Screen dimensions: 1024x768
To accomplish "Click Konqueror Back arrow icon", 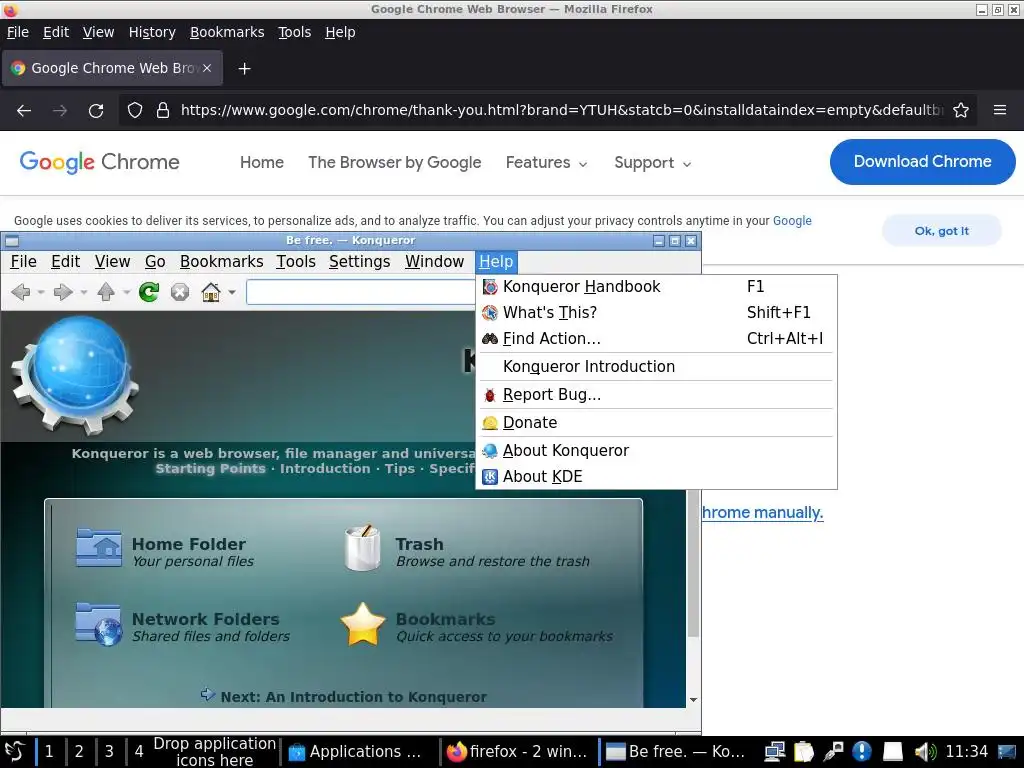I will coord(21,292).
